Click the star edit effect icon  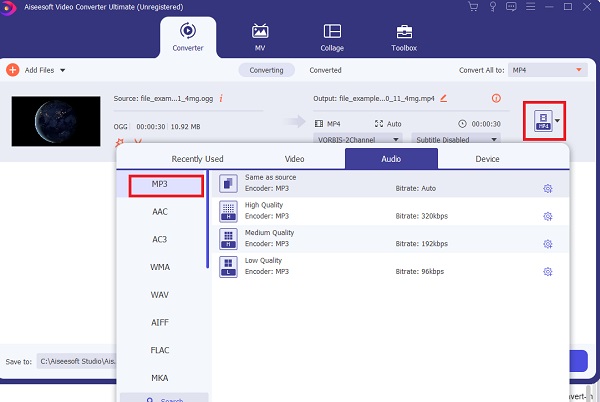point(119,142)
